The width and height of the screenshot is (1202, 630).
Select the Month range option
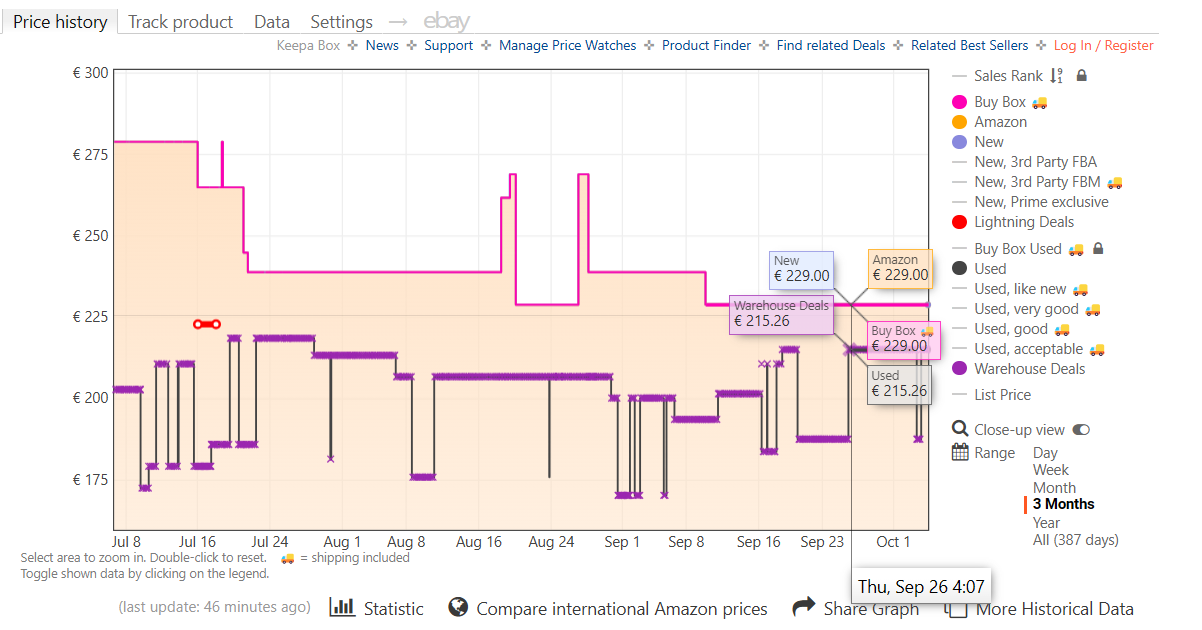[x=1054, y=488]
